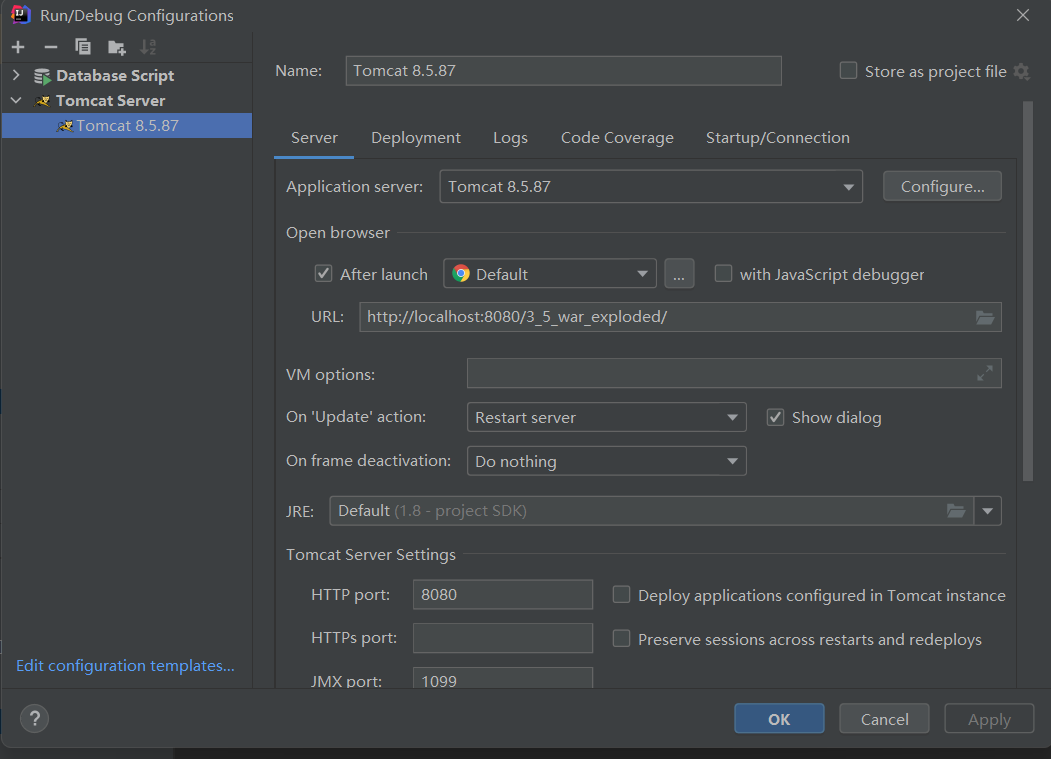Click the HTTP port input field
This screenshot has height=759, width=1051.
(x=502, y=595)
